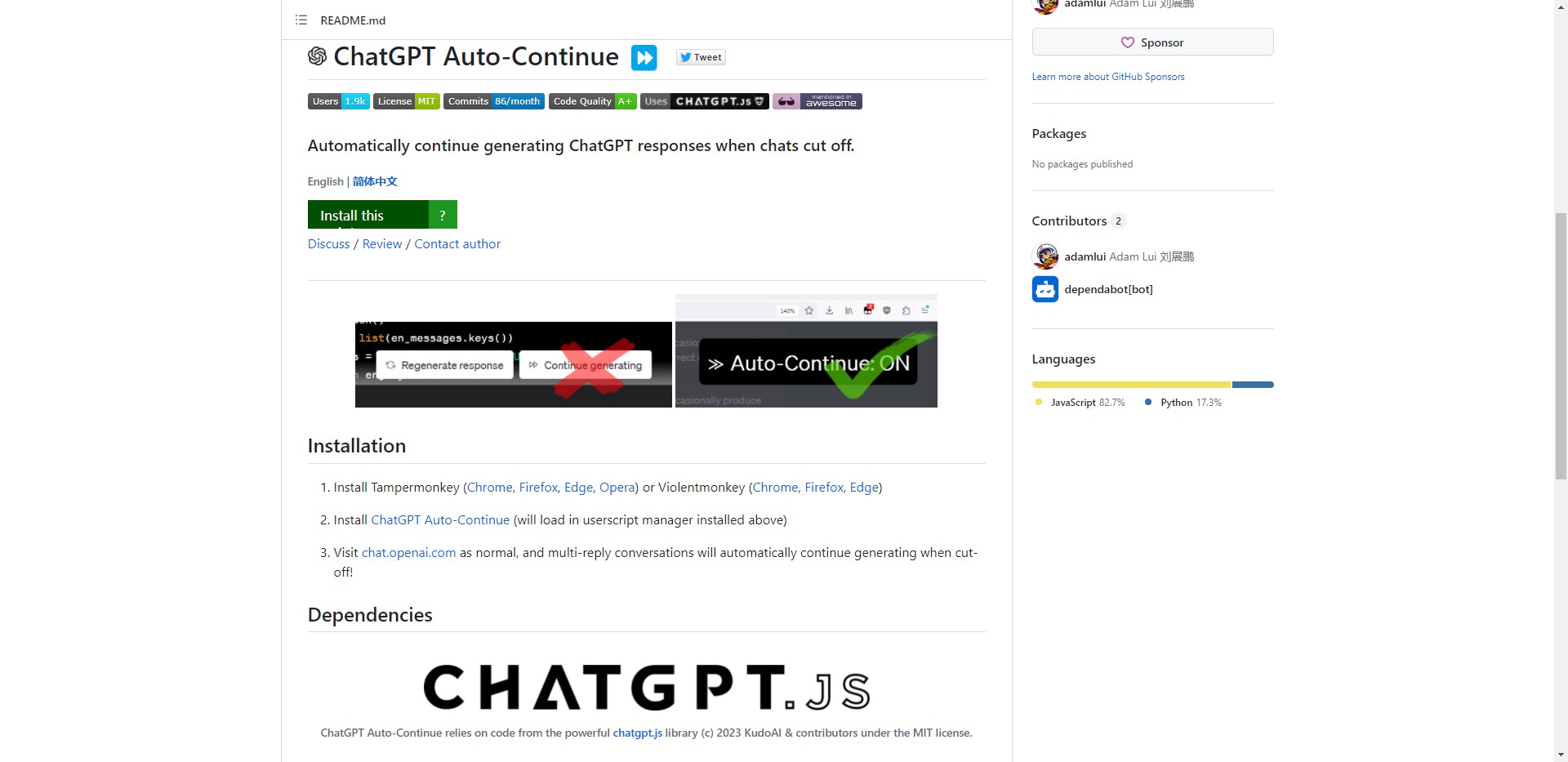Open Violentmonkey Chrome link

tap(775, 487)
